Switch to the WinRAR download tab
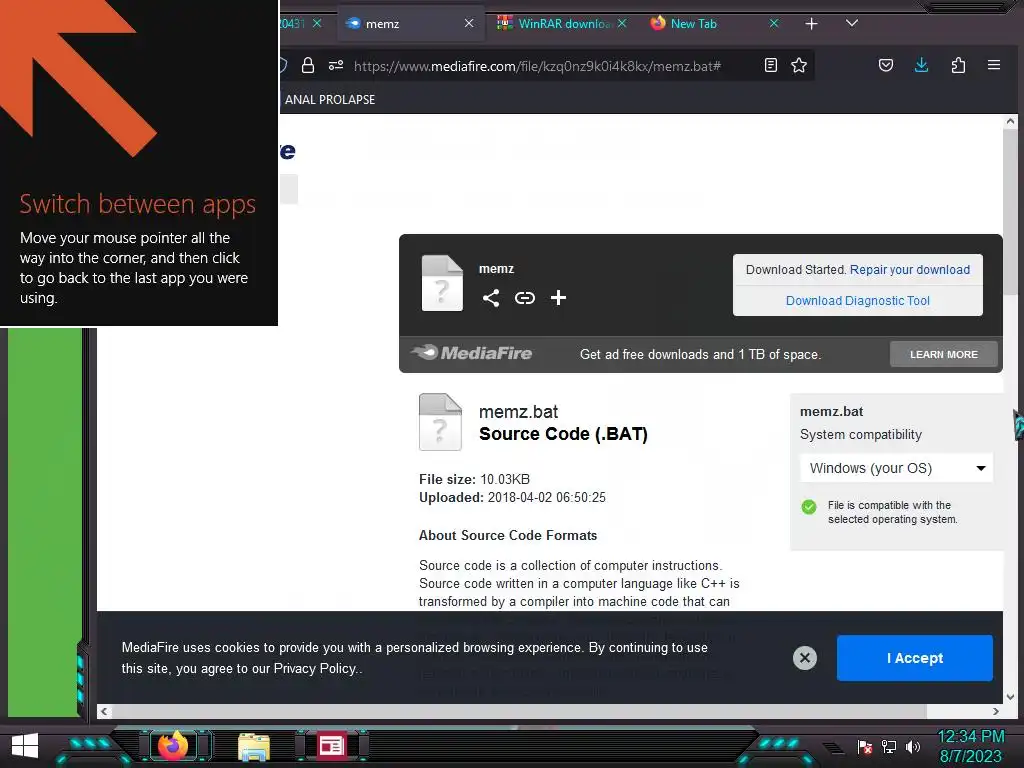Image resolution: width=1024 pixels, height=768 pixels. tap(562, 24)
